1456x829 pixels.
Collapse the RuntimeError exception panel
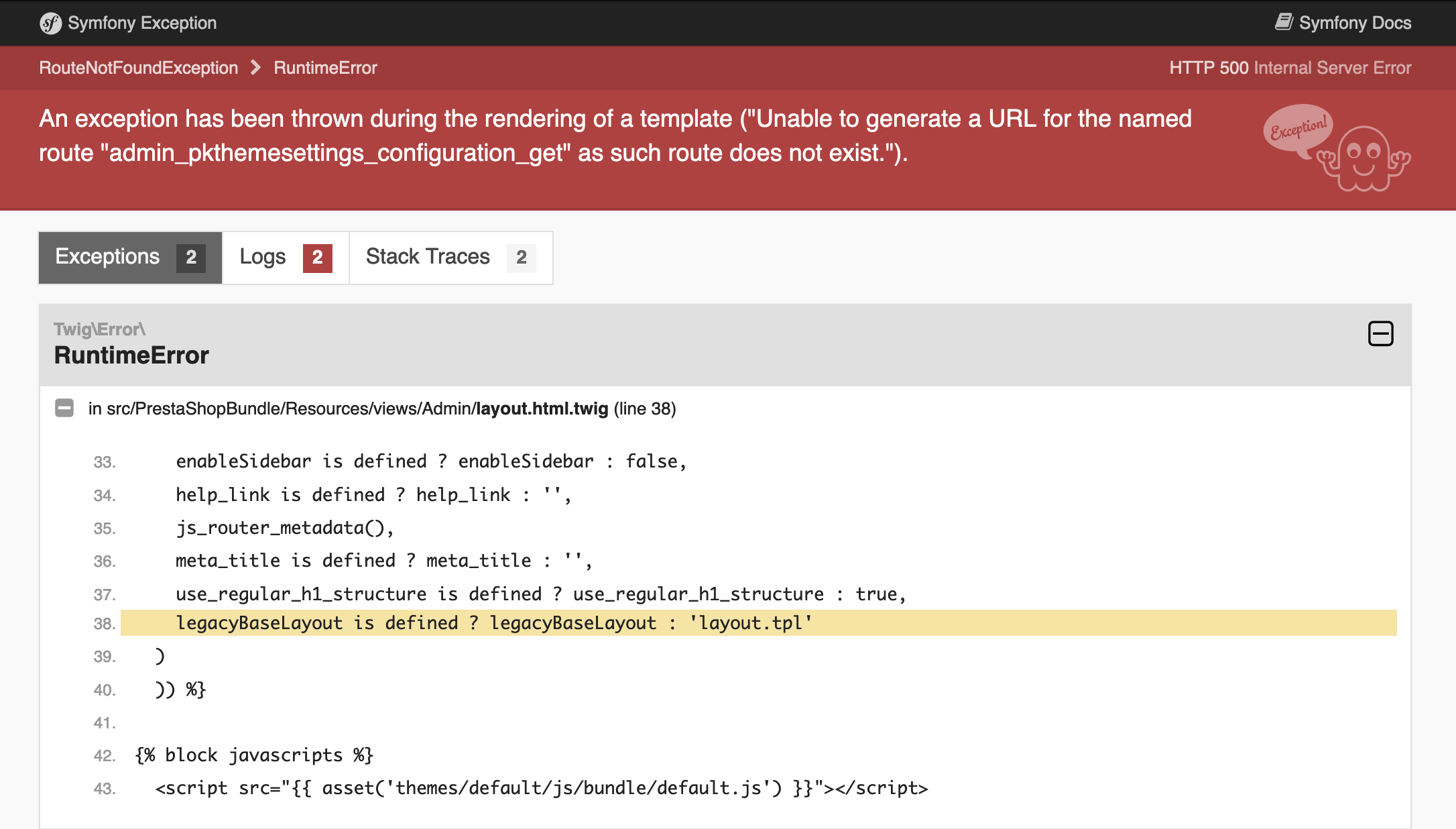1380,334
